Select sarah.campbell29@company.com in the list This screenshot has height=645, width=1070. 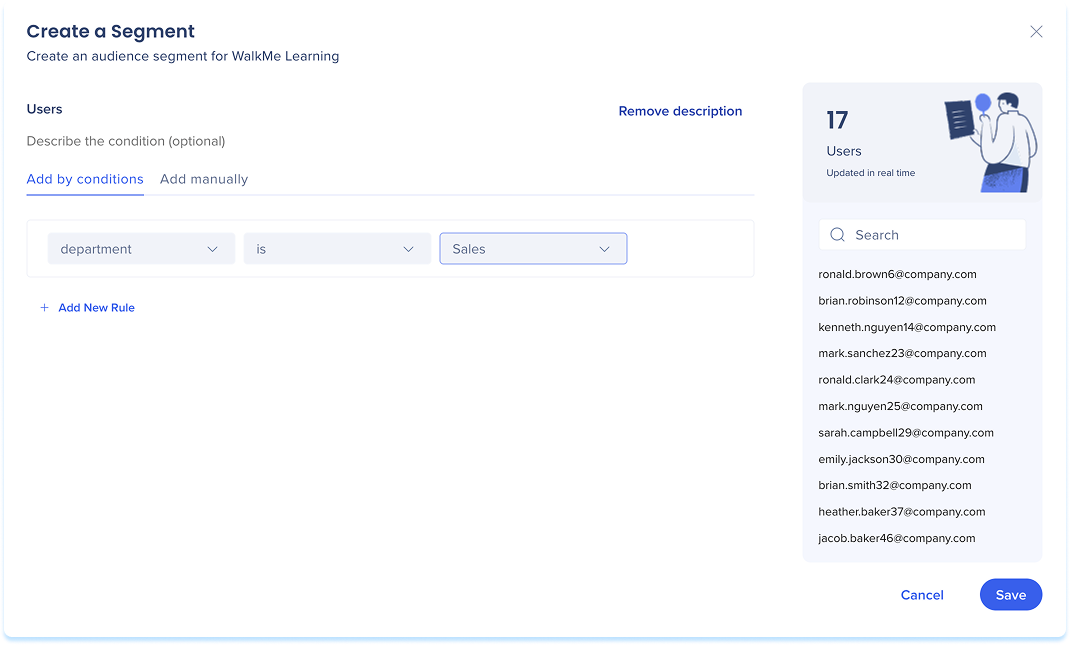[x=906, y=433]
